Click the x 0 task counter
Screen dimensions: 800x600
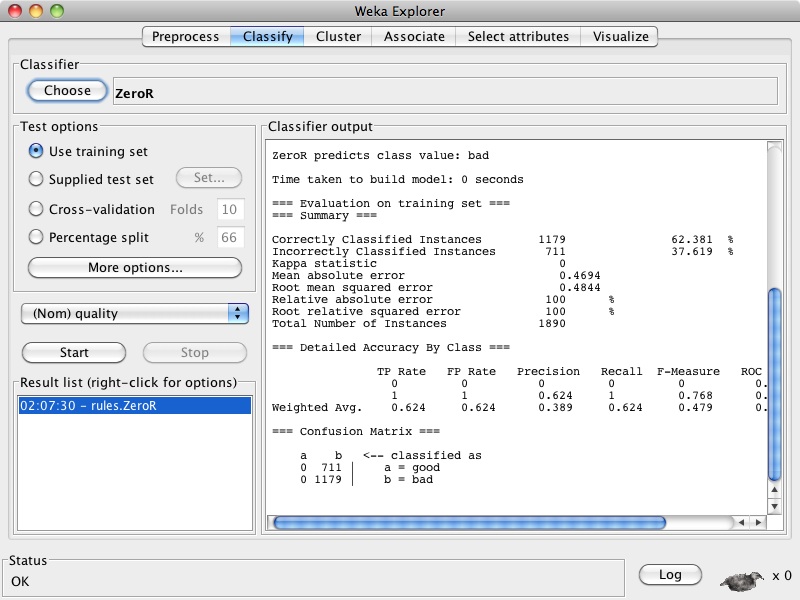(782, 576)
